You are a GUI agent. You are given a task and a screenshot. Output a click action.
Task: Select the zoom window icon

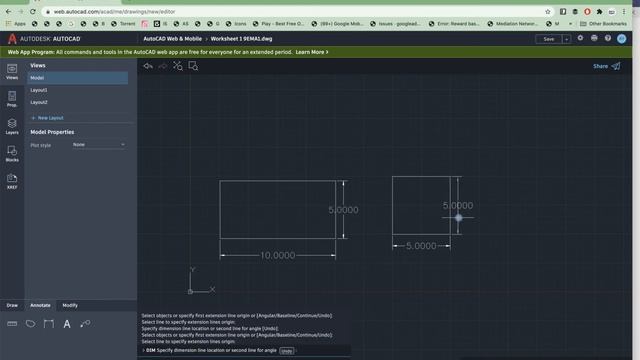point(193,66)
